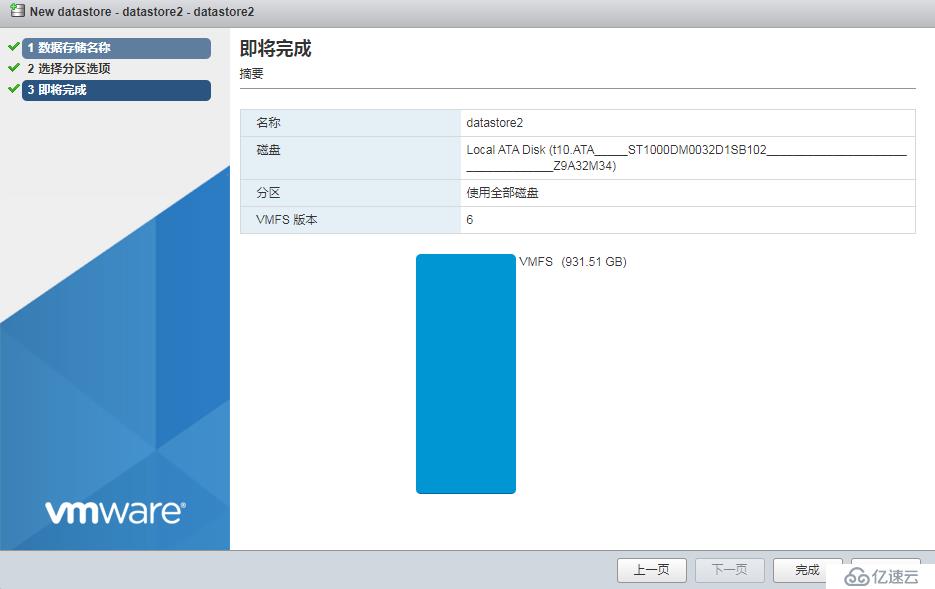The height and width of the screenshot is (589, 935).
Task: Click the VMFS 版本 value 6
Action: tap(469, 220)
